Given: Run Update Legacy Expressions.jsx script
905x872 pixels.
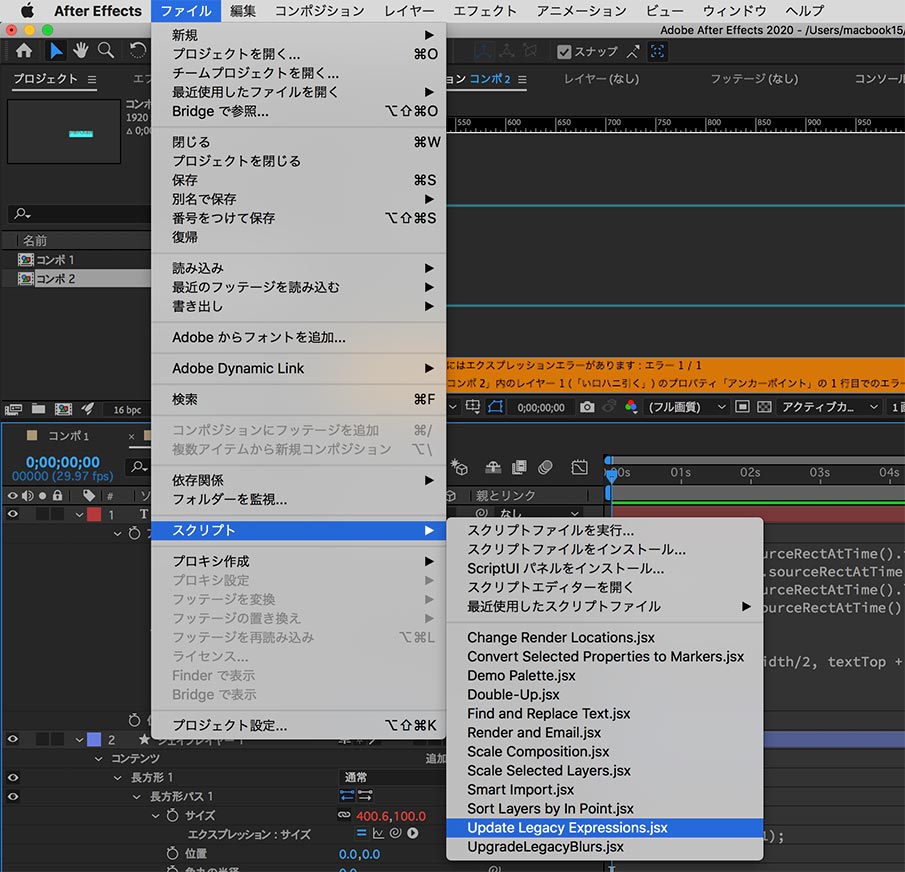Looking at the screenshot, I should point(567,828).
